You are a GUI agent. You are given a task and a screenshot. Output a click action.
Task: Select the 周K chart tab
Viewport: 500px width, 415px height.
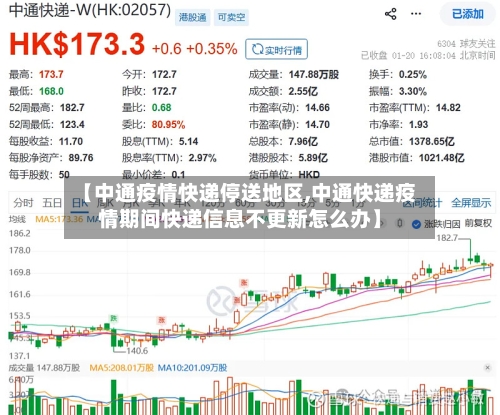(x=105, y=203)
